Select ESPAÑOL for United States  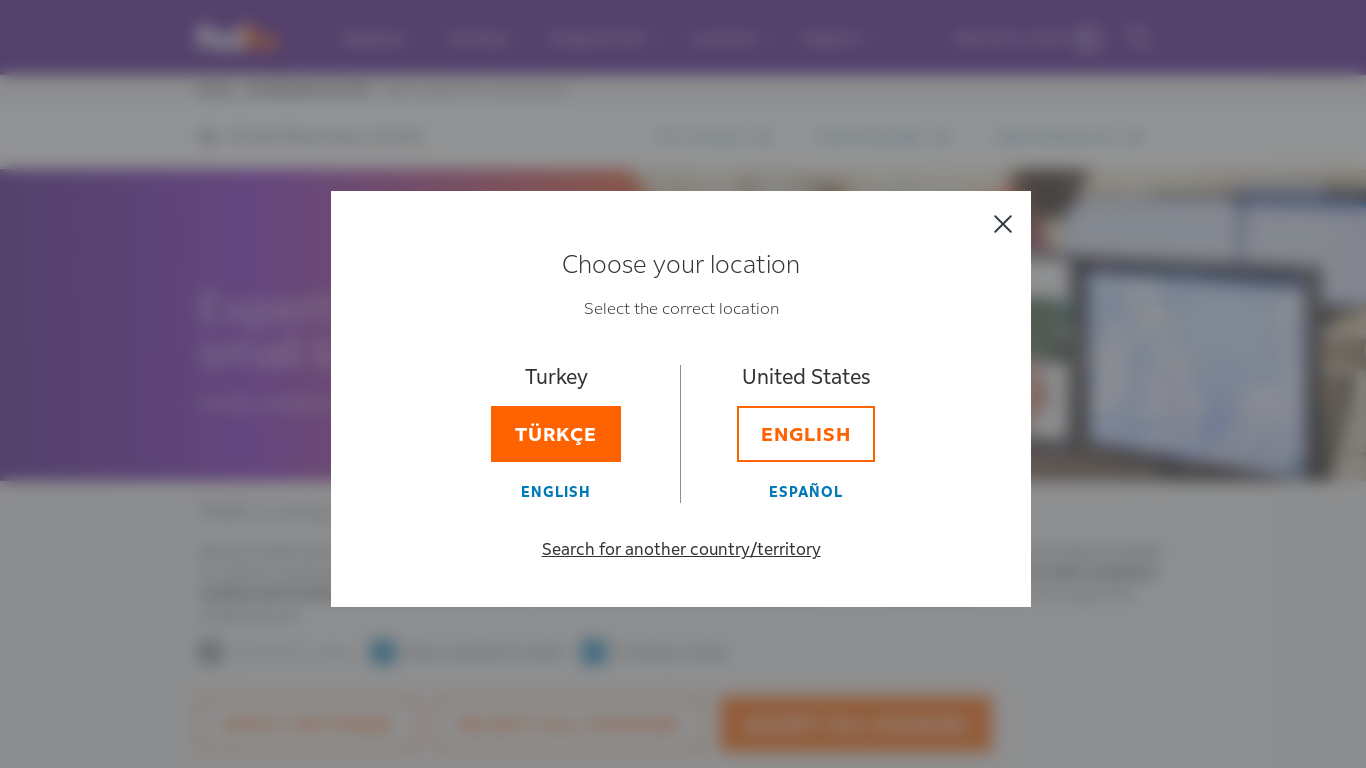pos(806,492)
